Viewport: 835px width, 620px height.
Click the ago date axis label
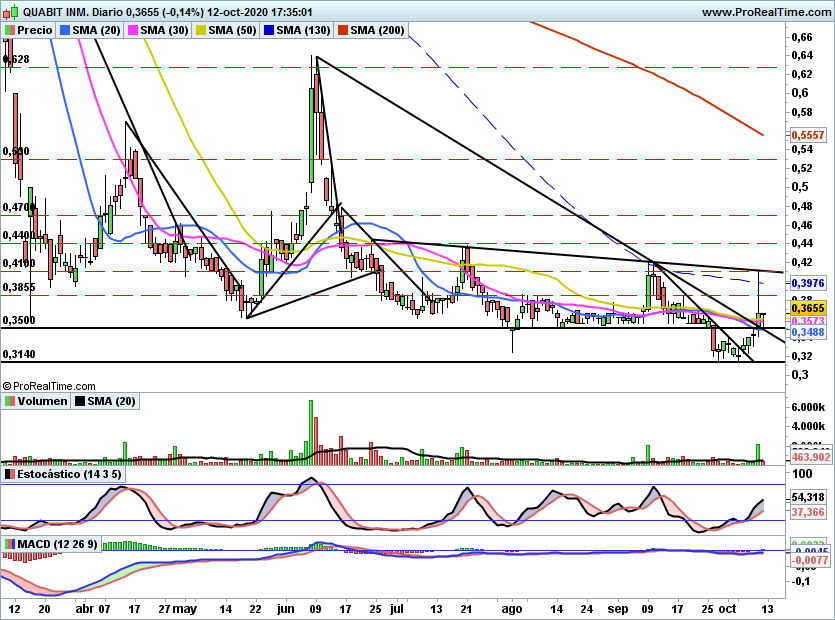click(x=512, y=609)
